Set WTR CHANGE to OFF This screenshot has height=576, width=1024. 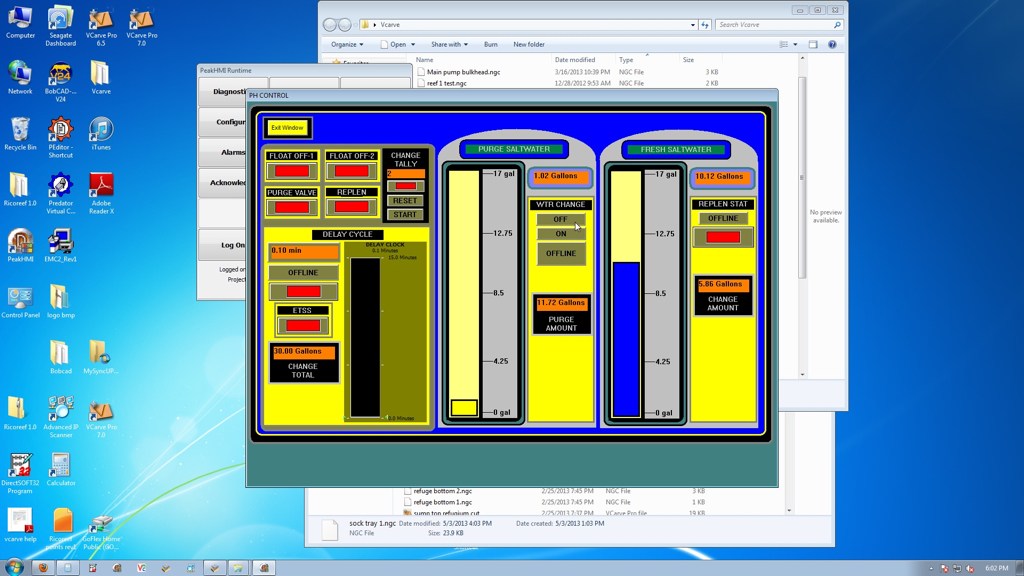tap(560, 219)
